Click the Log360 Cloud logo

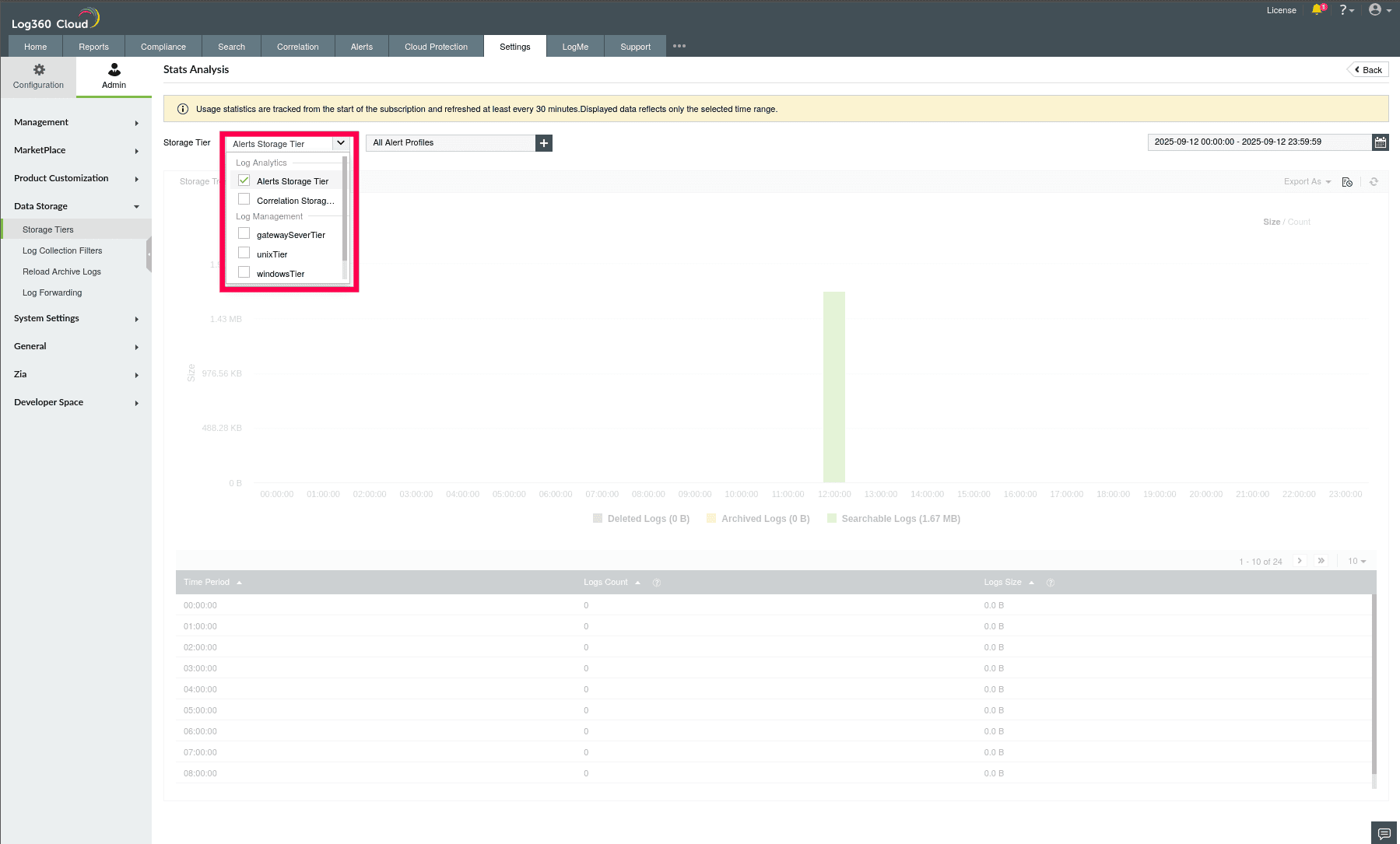click(56, 19)
